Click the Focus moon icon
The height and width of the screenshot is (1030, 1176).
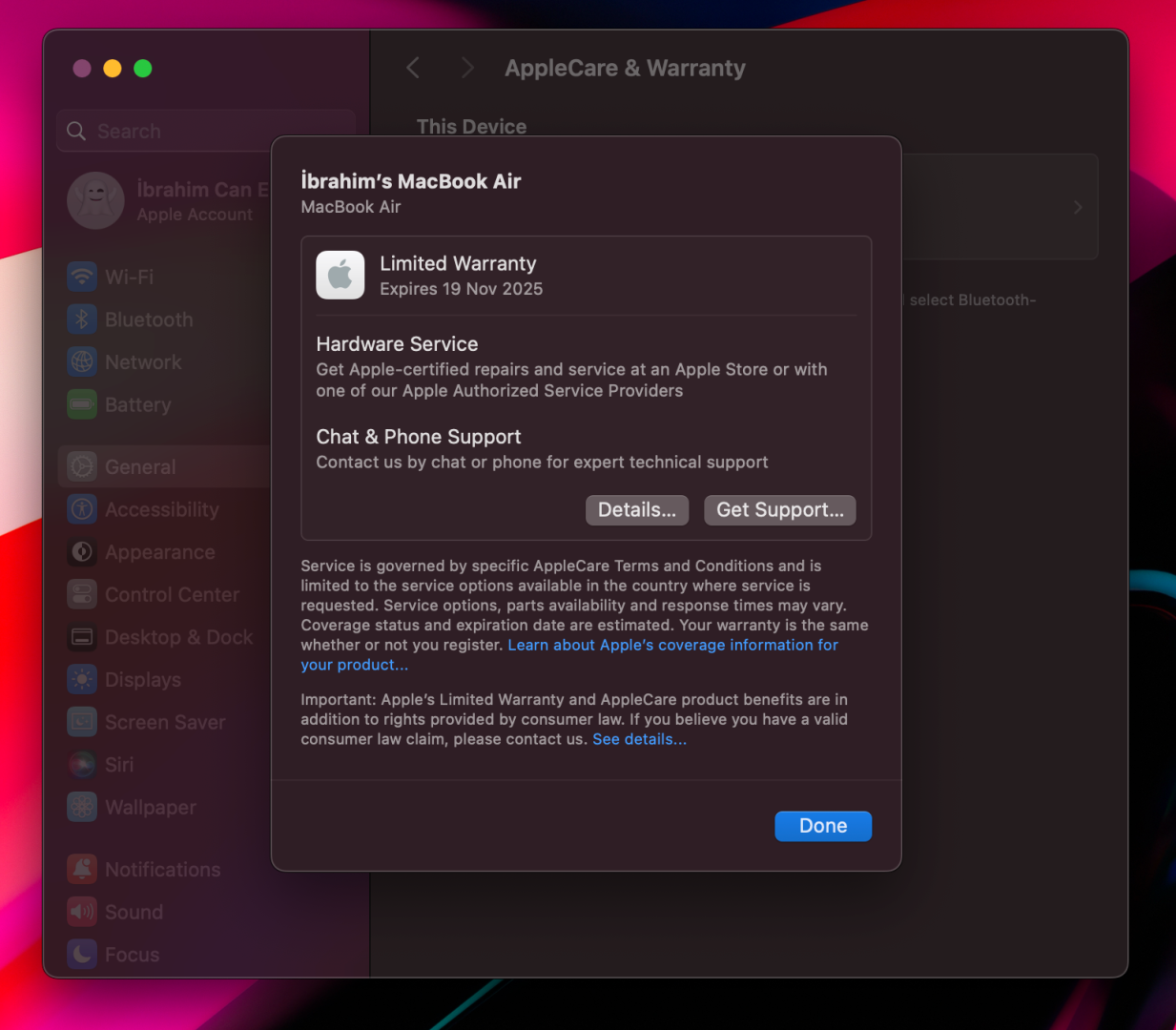tap(82, 954)
